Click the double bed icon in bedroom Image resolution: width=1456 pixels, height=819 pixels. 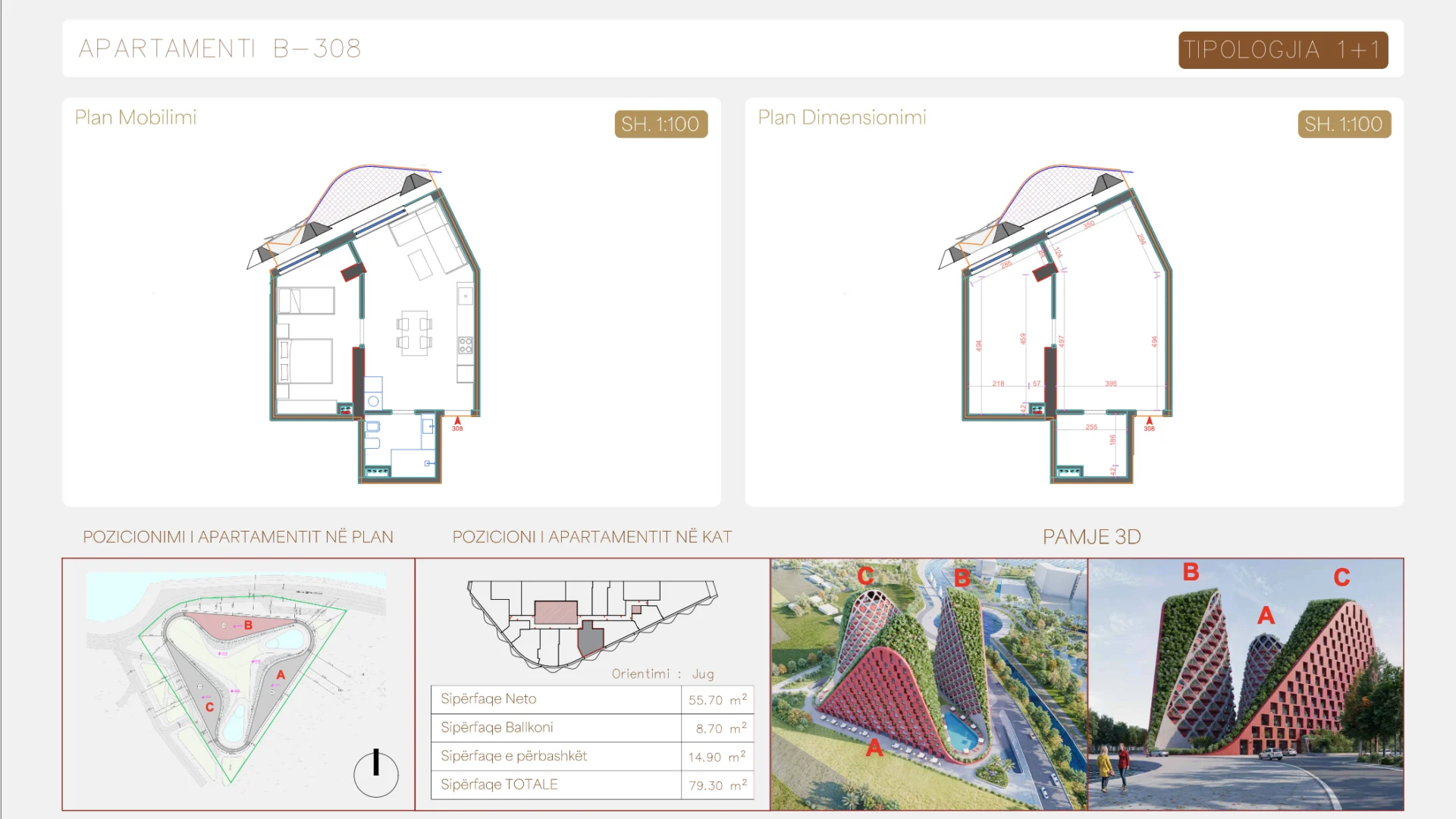(x=305, y=361)
